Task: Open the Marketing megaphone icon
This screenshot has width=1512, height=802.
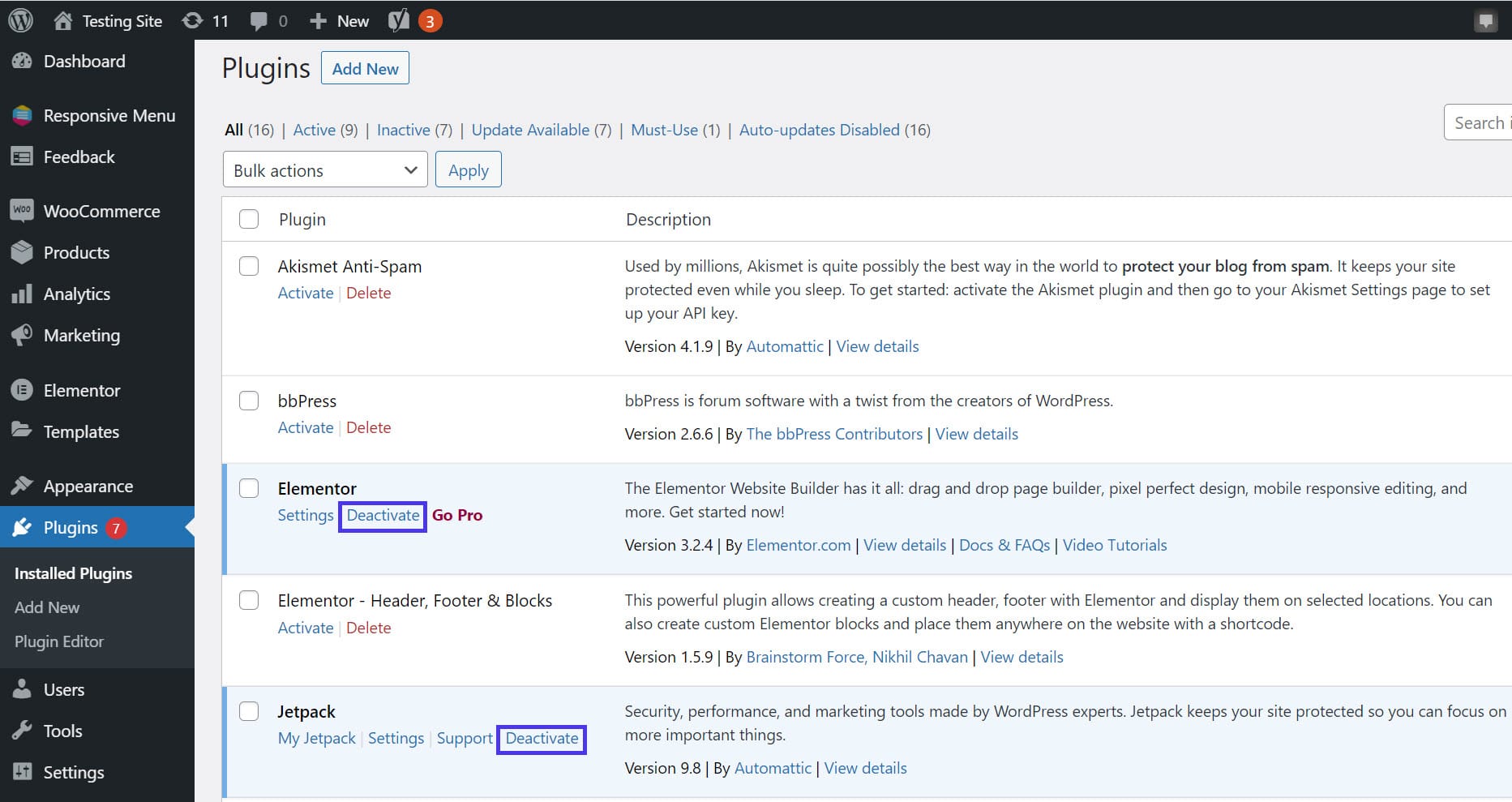Action: pyautogui.click(x=24, y=335)
